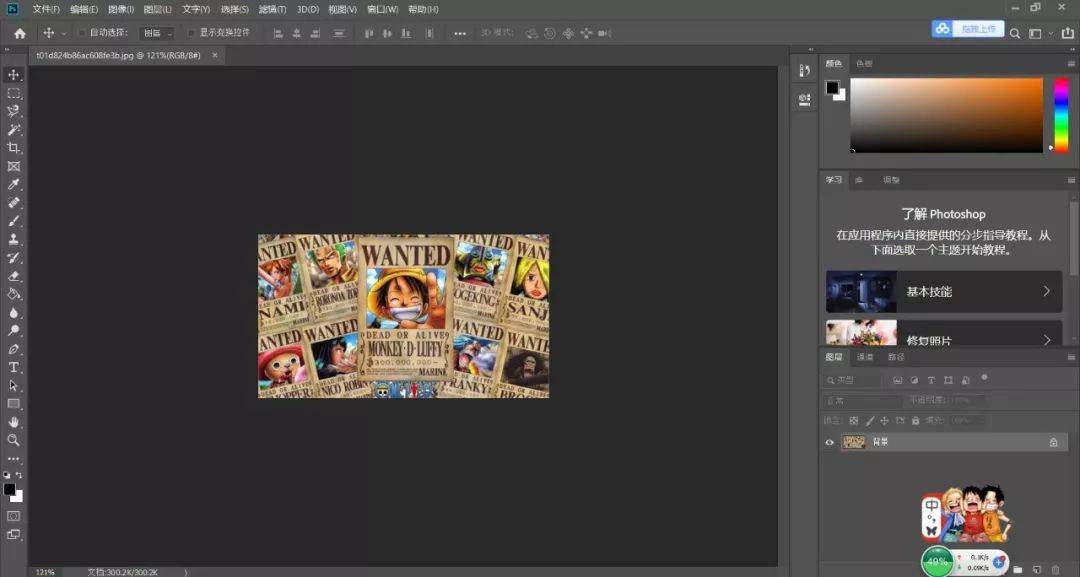Viewport: 1080px width, 577px height.
Task: Select the Pen tool
Action: 13,349
